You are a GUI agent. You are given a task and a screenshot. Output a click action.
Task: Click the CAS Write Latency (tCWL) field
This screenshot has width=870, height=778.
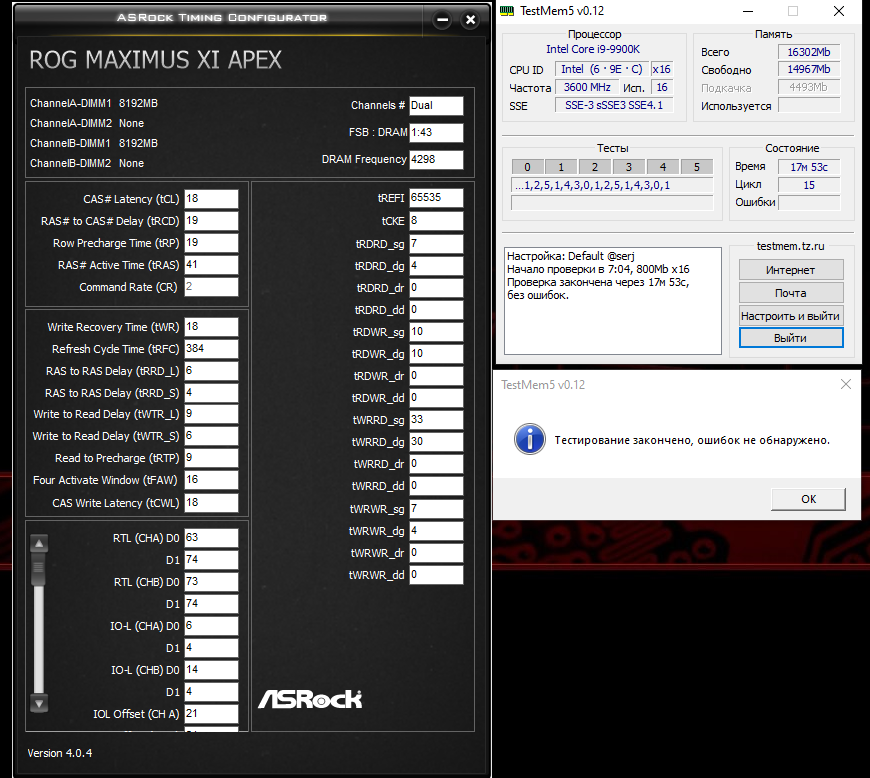tap(211, 503)
